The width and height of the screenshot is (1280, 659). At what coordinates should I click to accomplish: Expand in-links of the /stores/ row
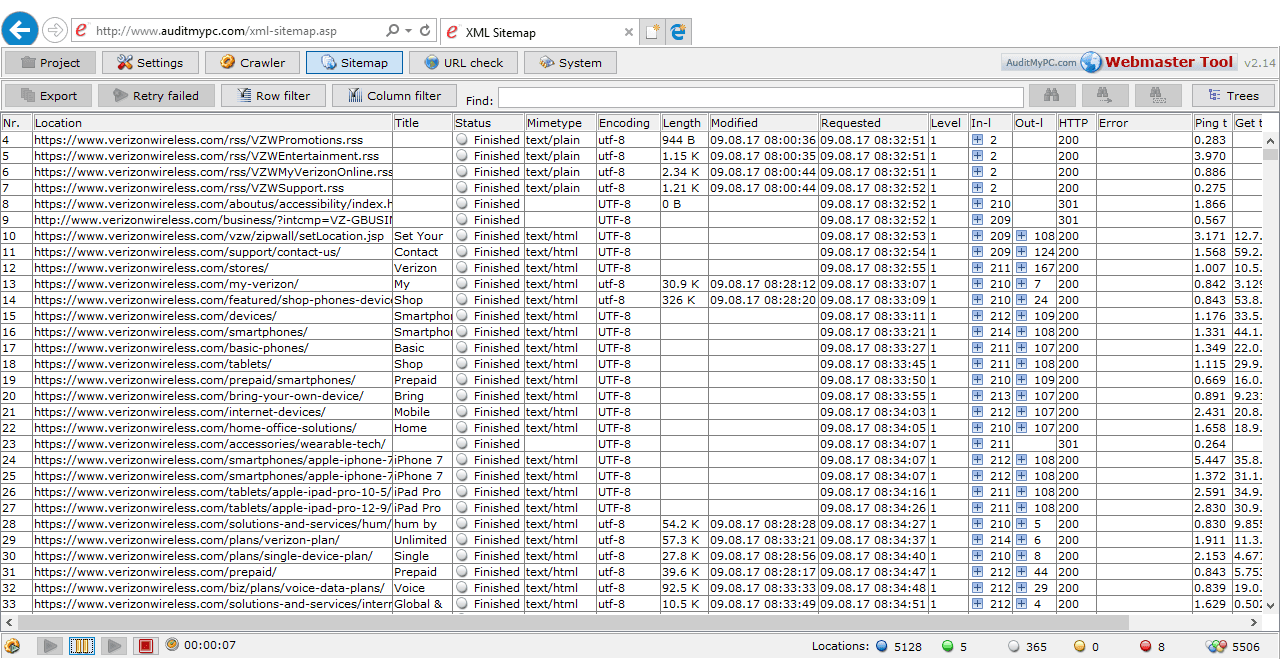click(977, 268)
